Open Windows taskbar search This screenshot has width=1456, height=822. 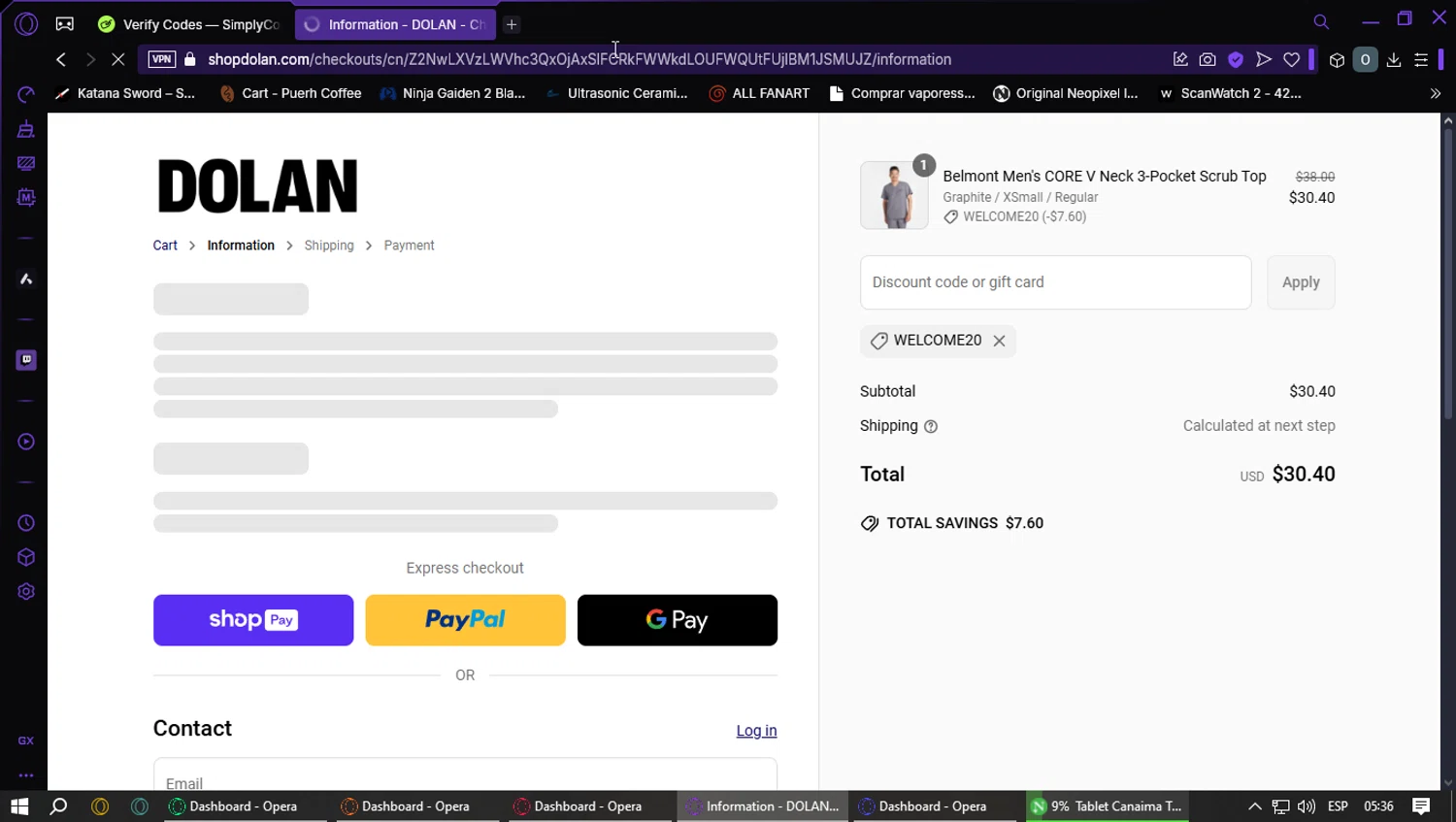pyautogui.click(x=58, y=806)
